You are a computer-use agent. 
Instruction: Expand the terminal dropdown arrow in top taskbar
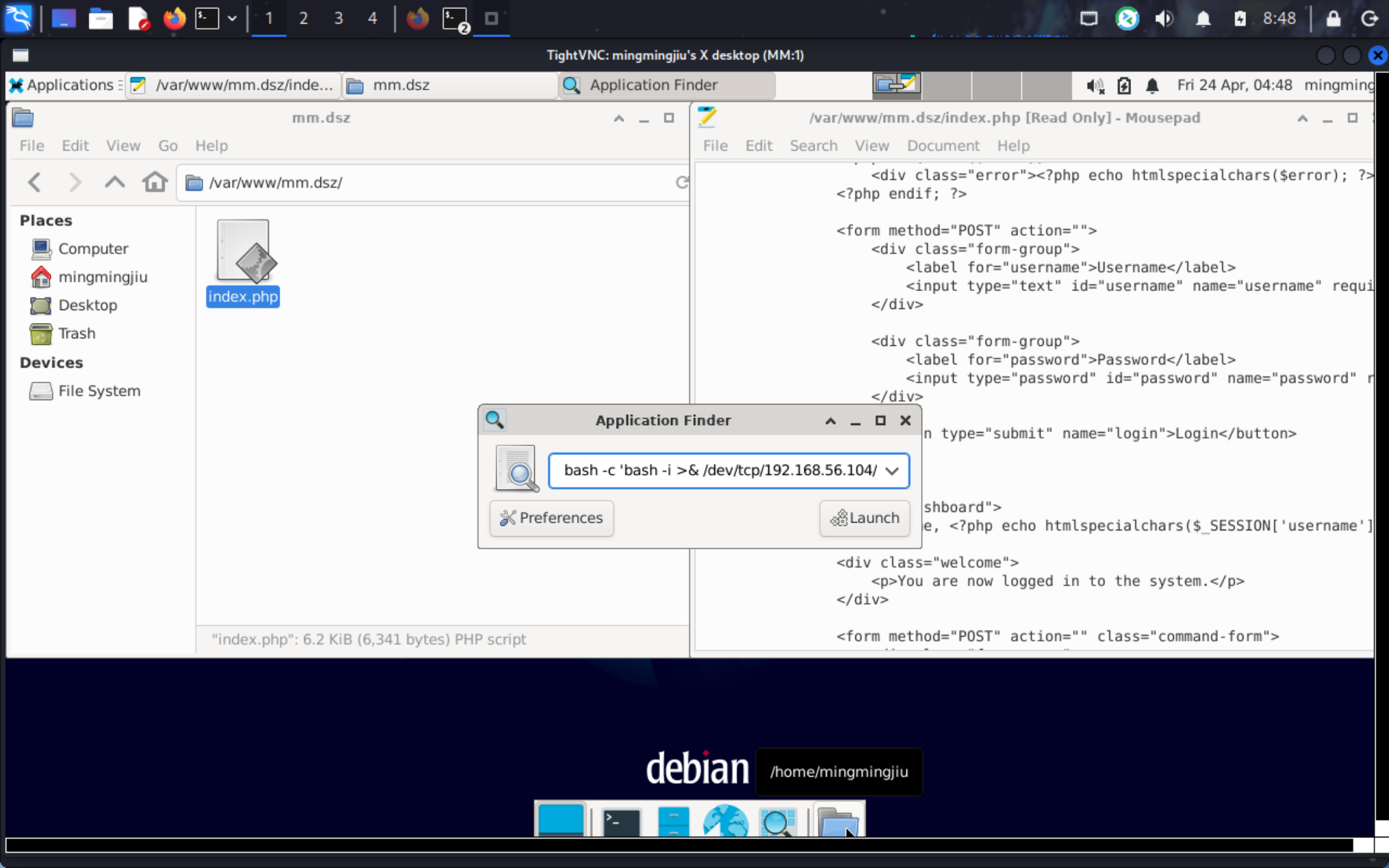click(x=232, y=19)
